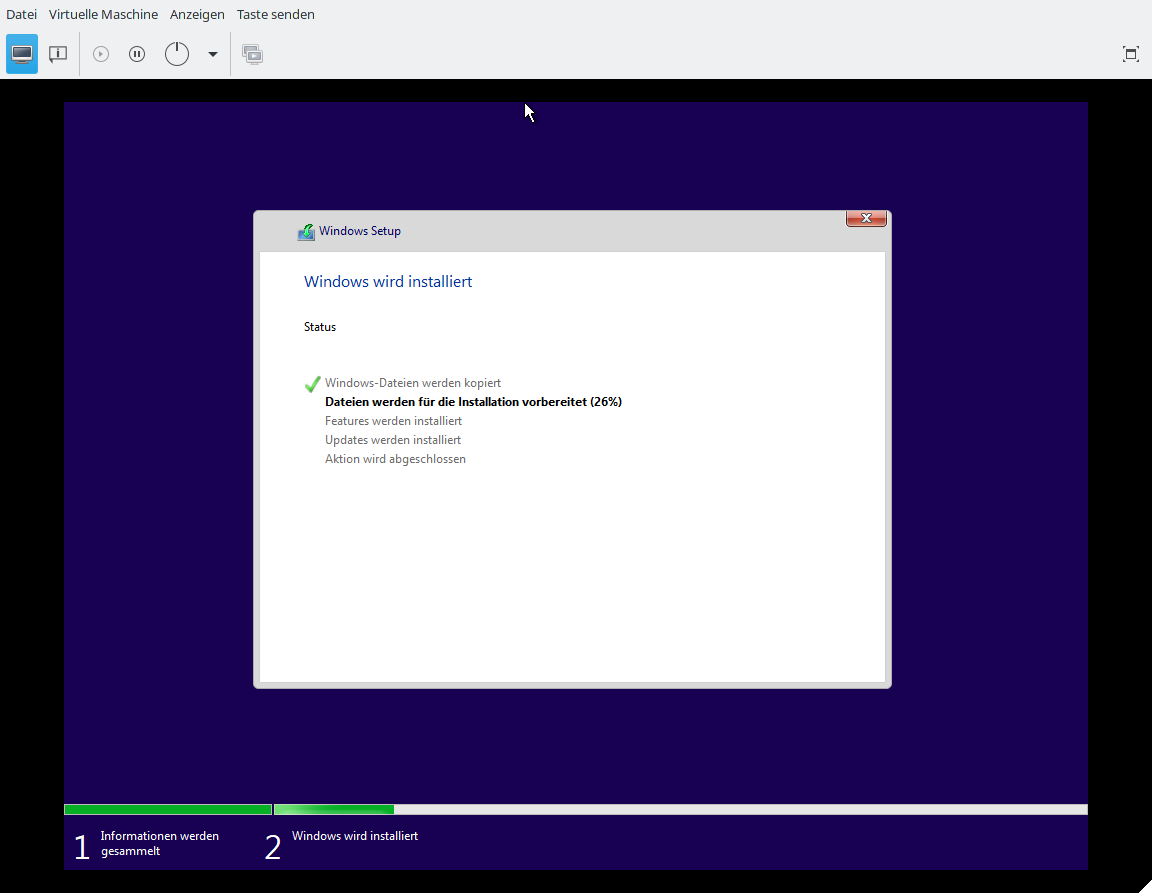Open the power options dropdown arrow
The height and width of the screenshot is (893, 1152).
click(x=213, y=54)
